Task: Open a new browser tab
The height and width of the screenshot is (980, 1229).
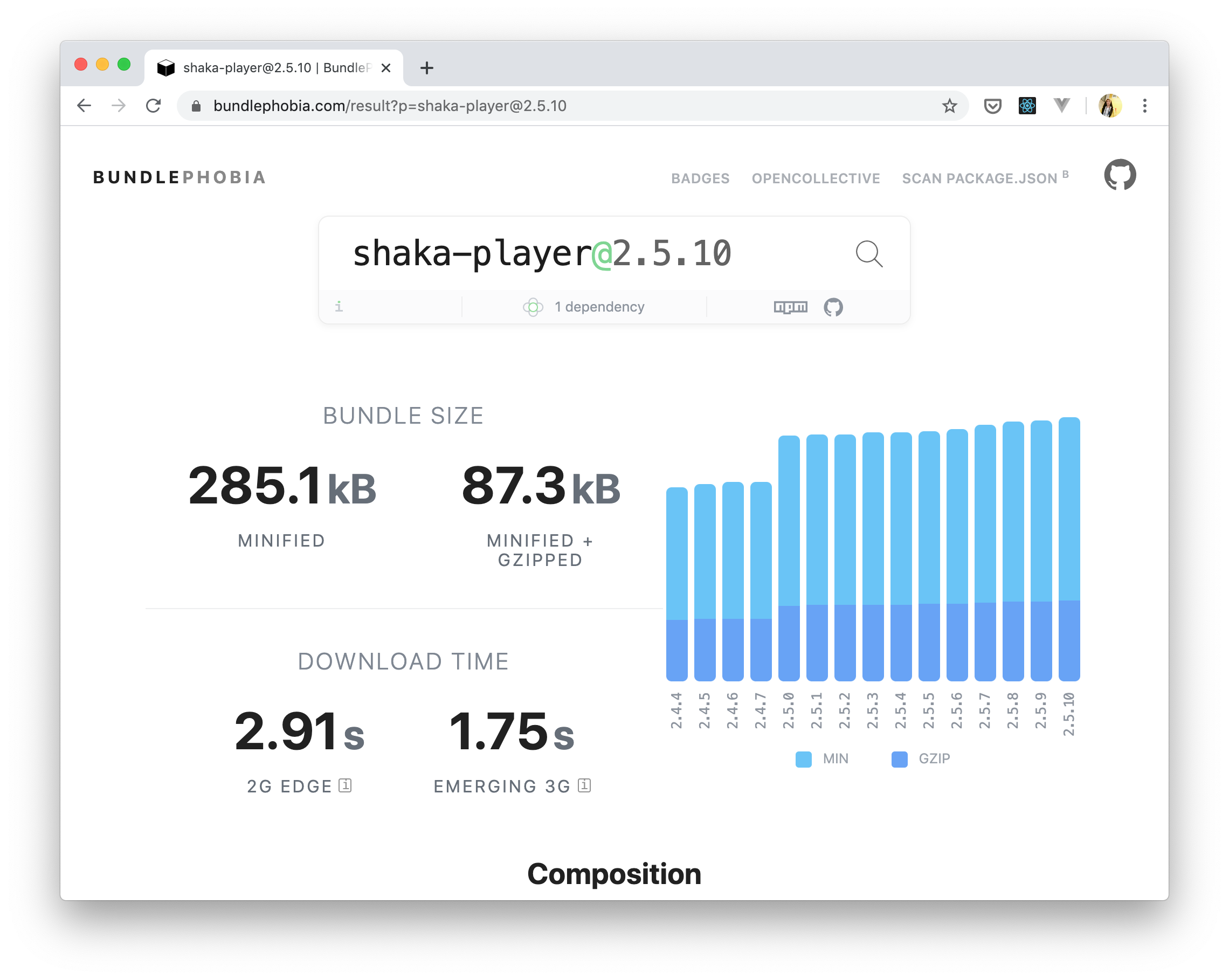Action: (x=426, y=68)
